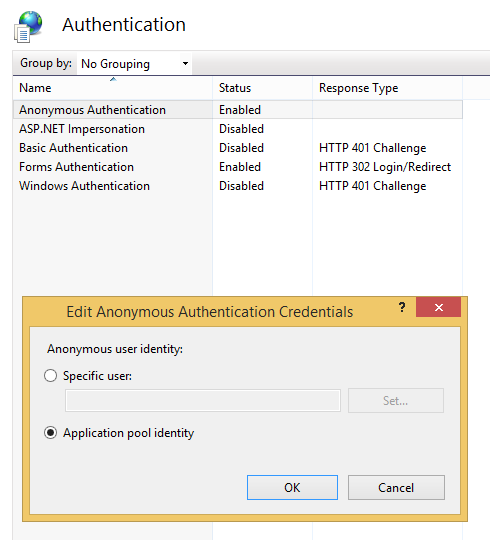Select the Forms Authentication entry

(x=76, y=167)
